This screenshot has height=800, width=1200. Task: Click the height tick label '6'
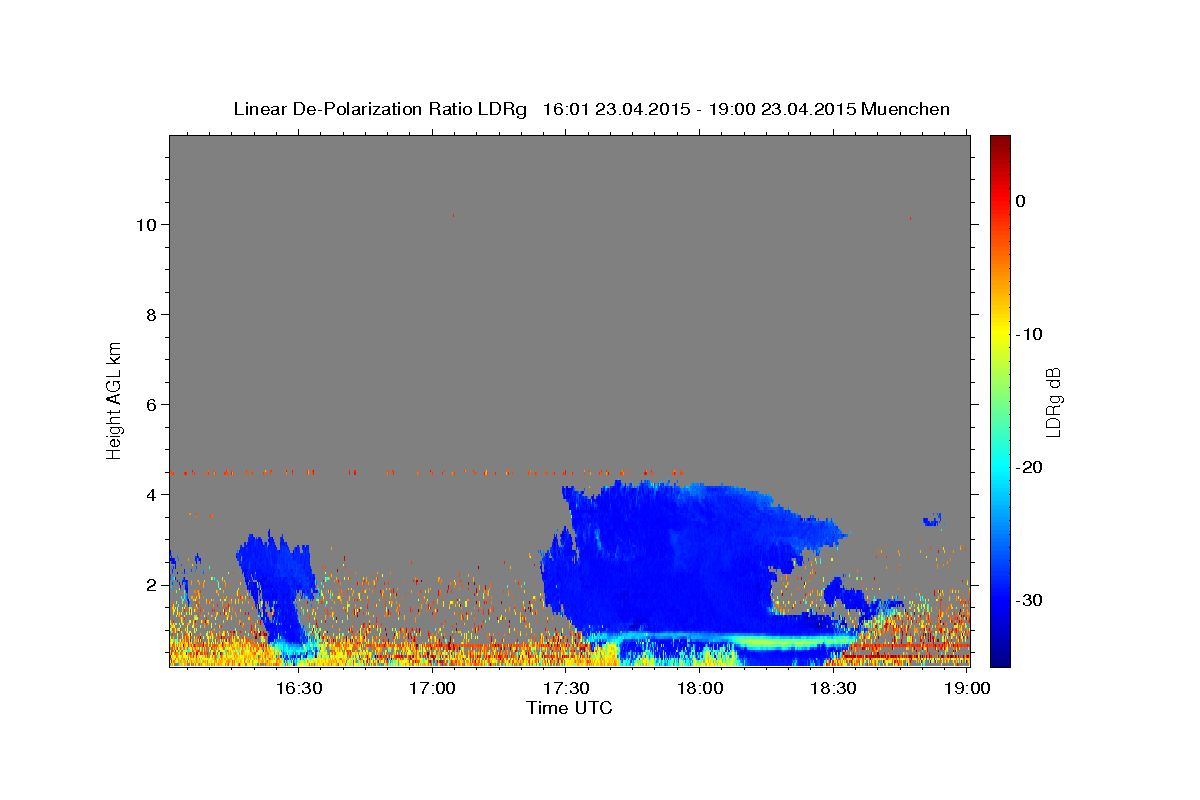pos(151,404)
